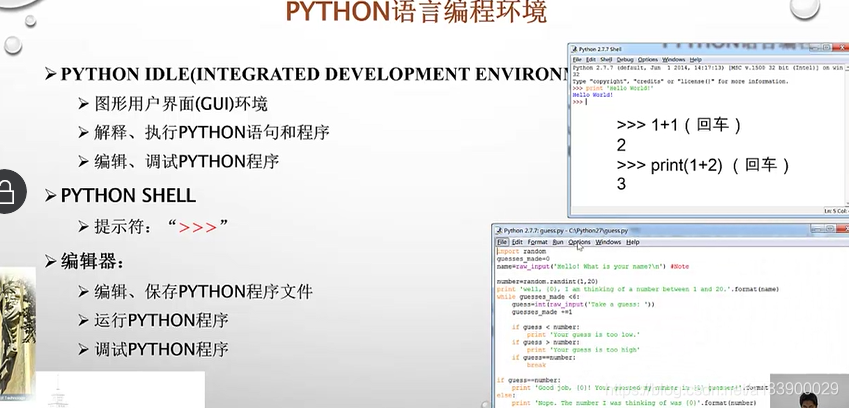This screenshot has width=849, height=408.
Task: Click the red >>> prompt symbol on slide
Action: (x=198, y=227)
